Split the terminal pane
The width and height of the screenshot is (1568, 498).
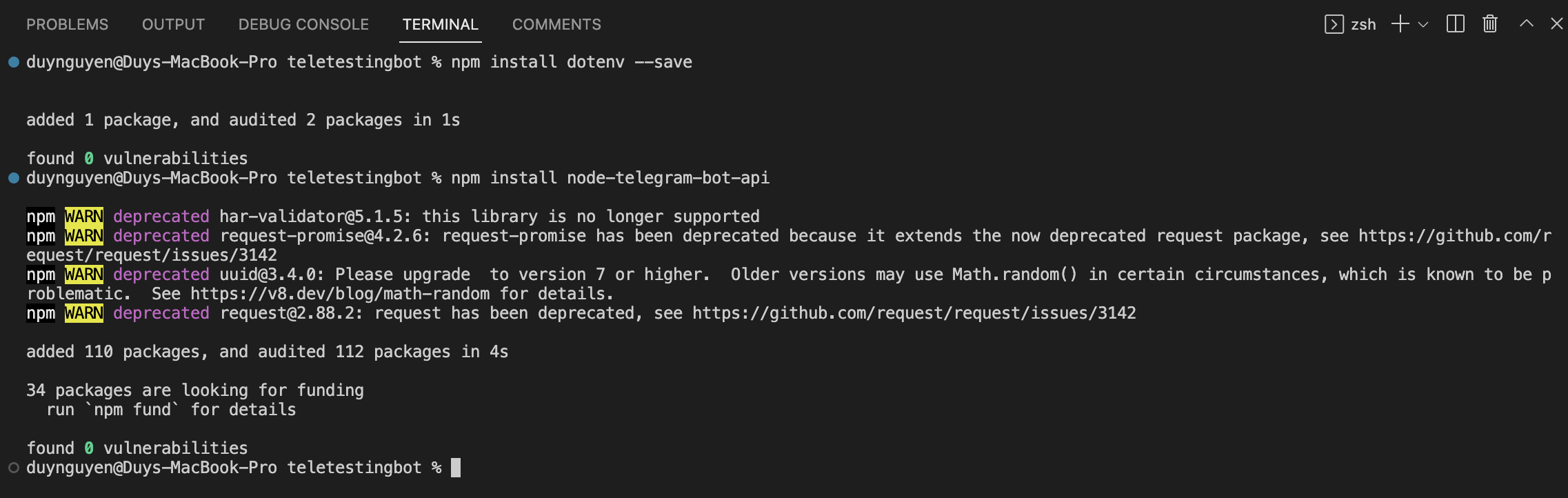coord(1455,25)
